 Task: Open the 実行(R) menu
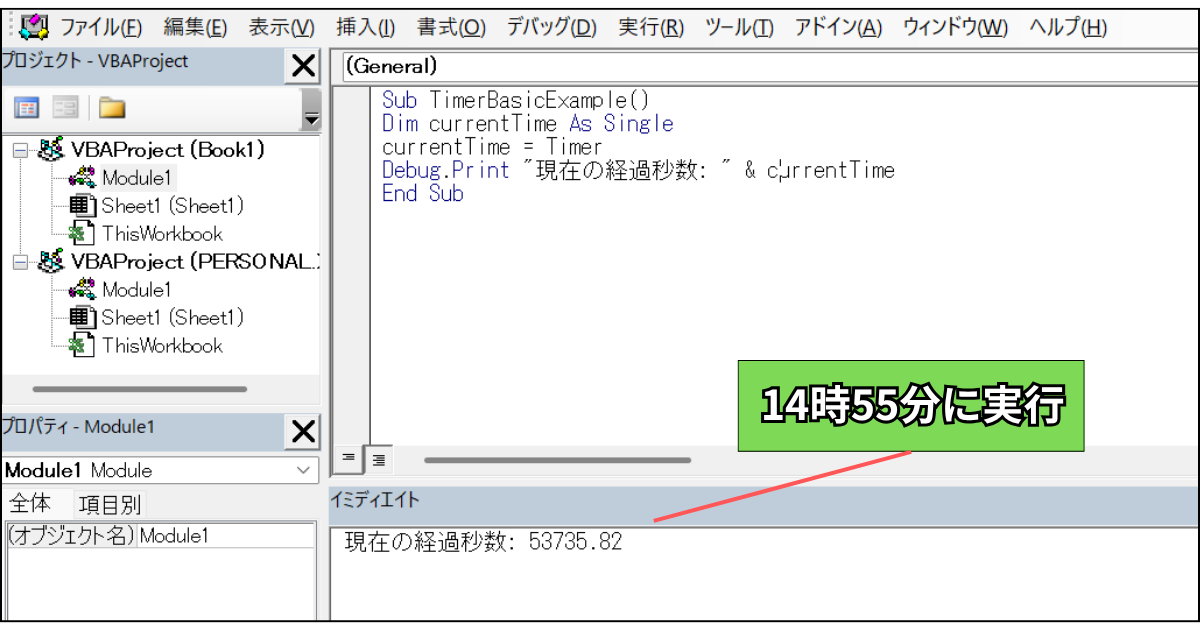coord(651,26)
